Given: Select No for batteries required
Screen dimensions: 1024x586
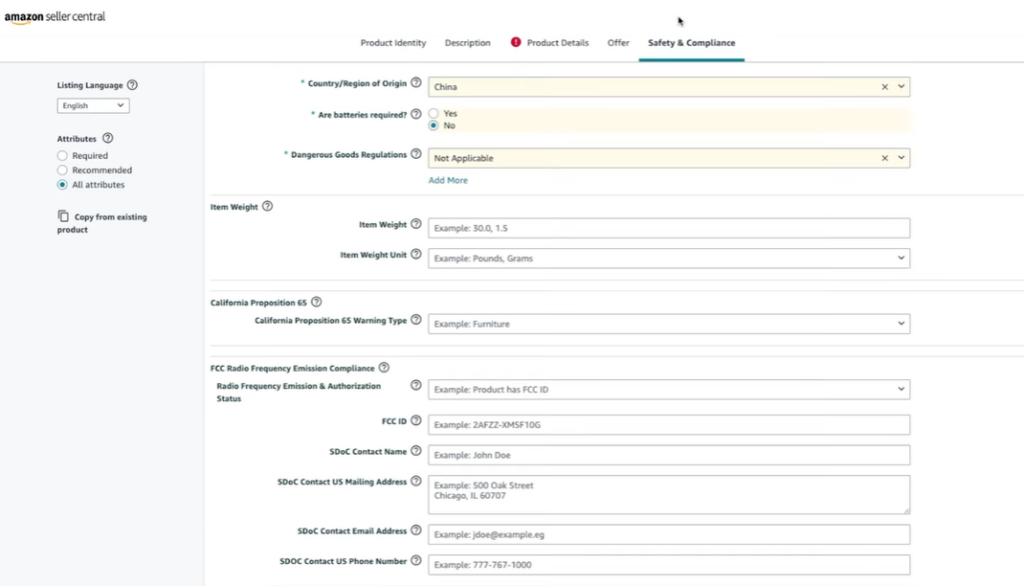Looking at the screenshot, I should tap(434, 125).
